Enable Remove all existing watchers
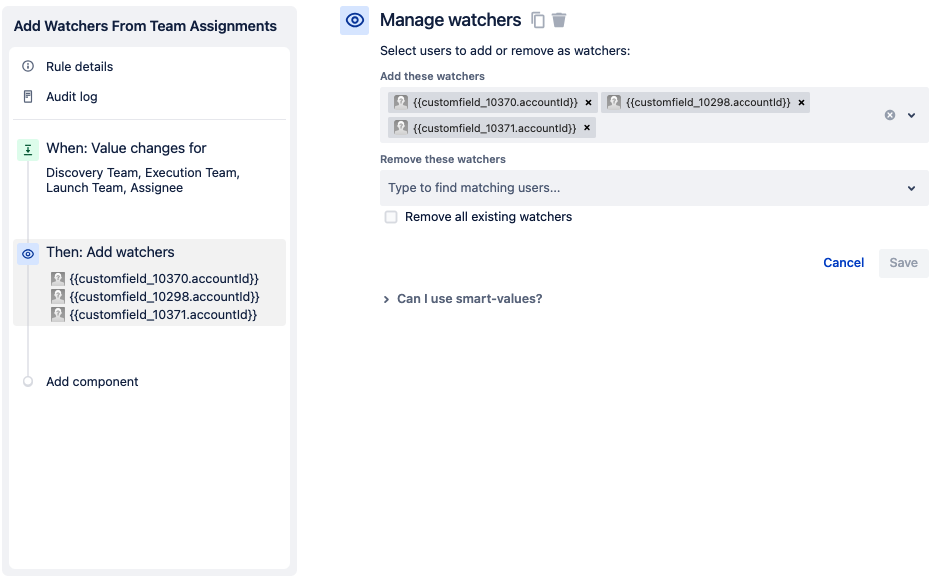 [390, 217]
